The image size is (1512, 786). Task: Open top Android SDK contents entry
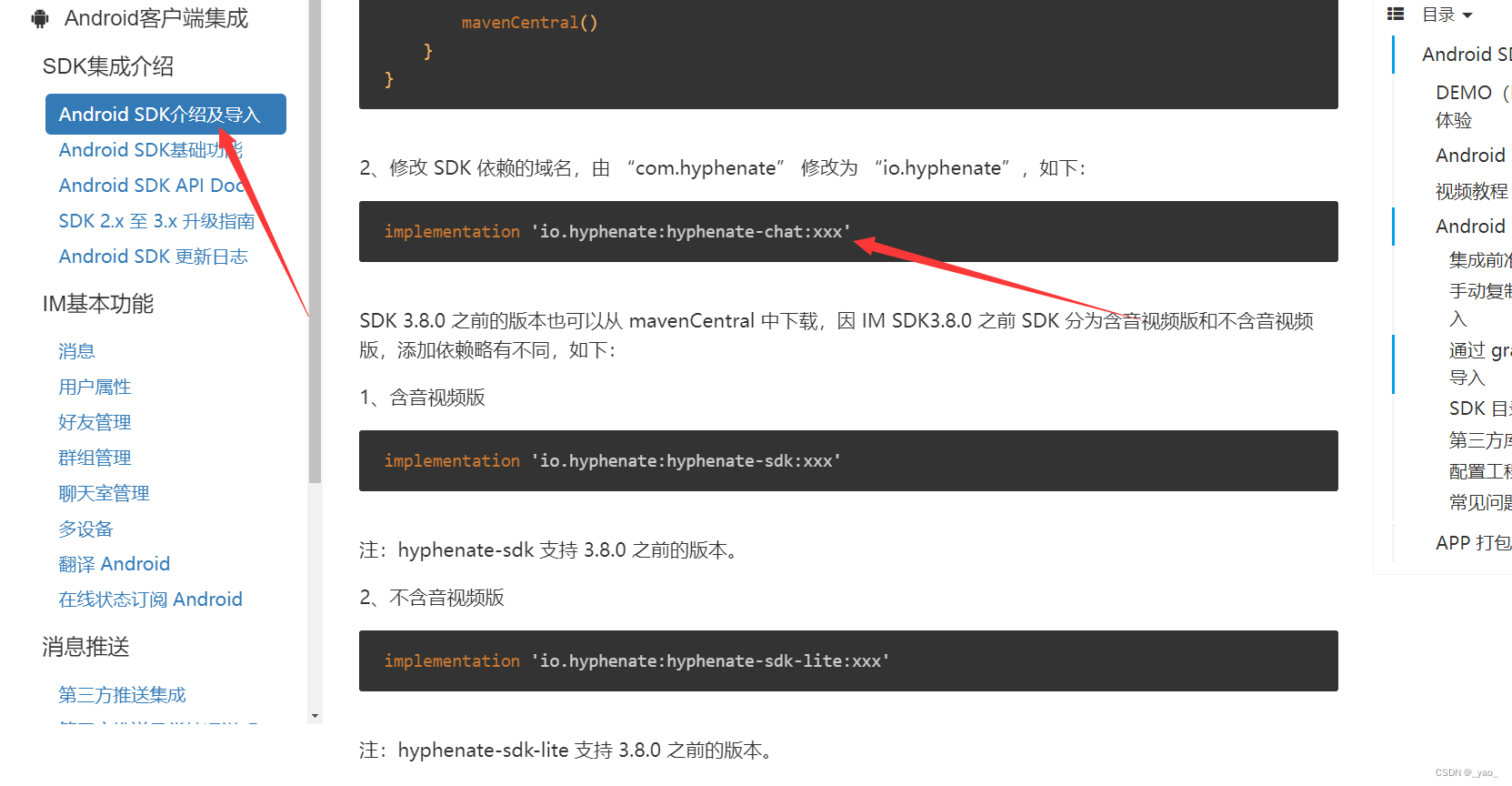[x=1467, y=55]
